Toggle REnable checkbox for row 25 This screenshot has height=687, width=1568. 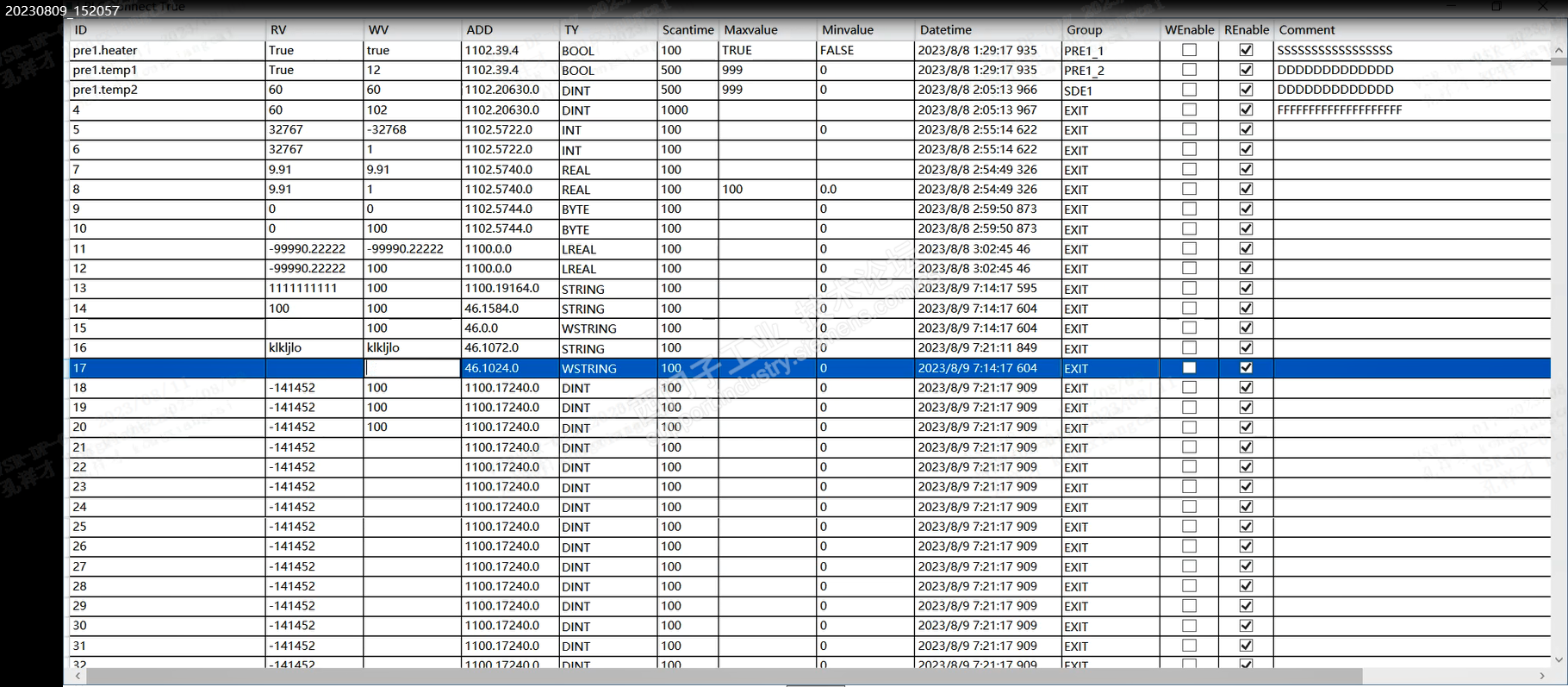(x=1246, y=526)
